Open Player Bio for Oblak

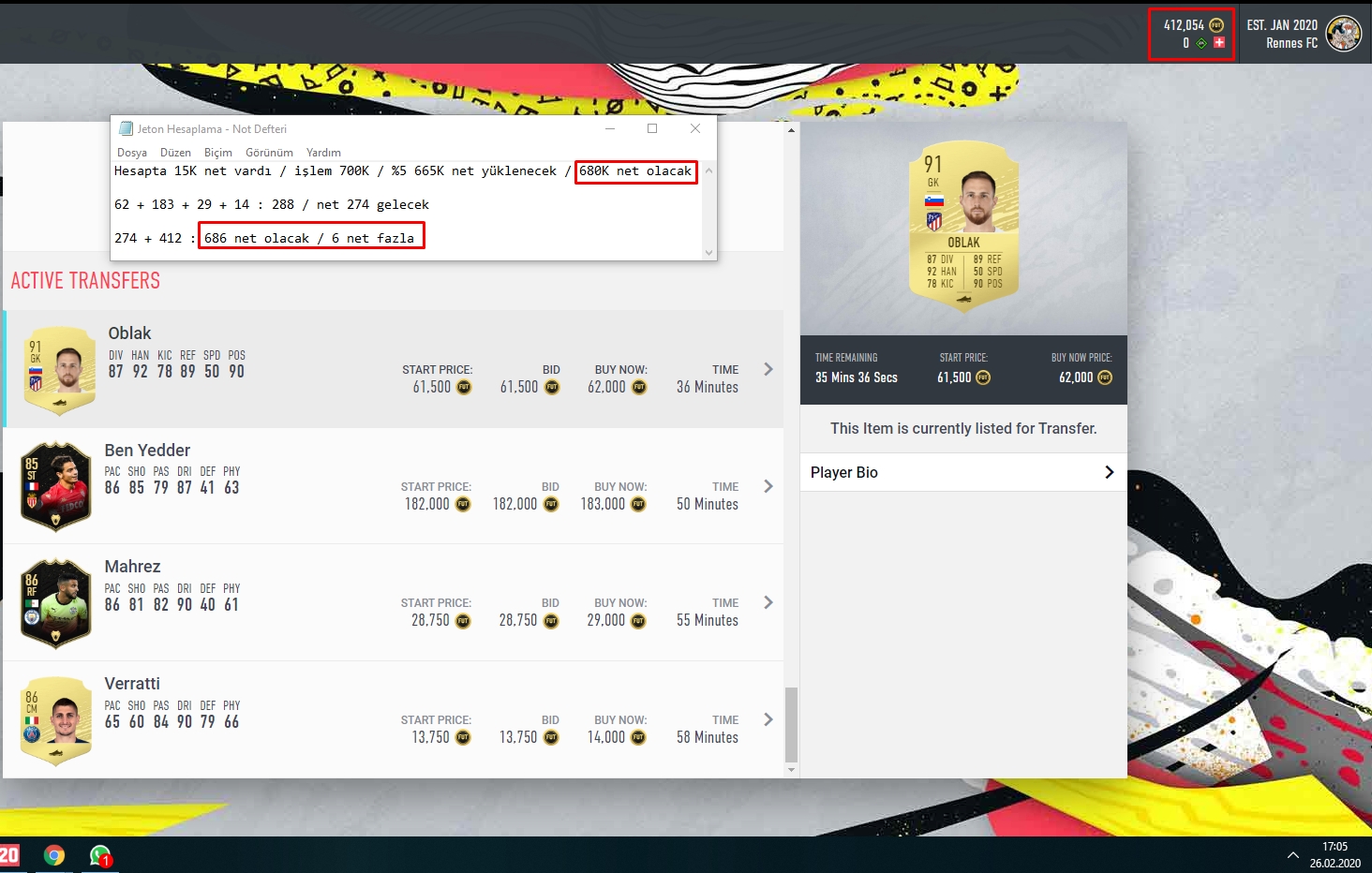click(x=963, y=472)
